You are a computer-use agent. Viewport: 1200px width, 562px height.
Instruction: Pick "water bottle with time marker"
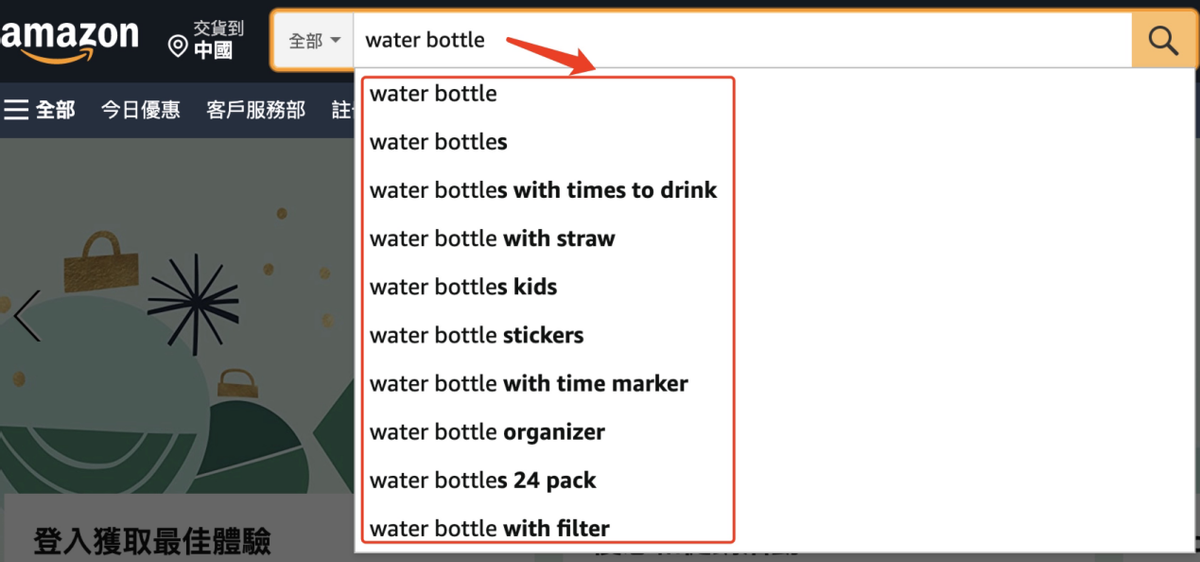528,384
